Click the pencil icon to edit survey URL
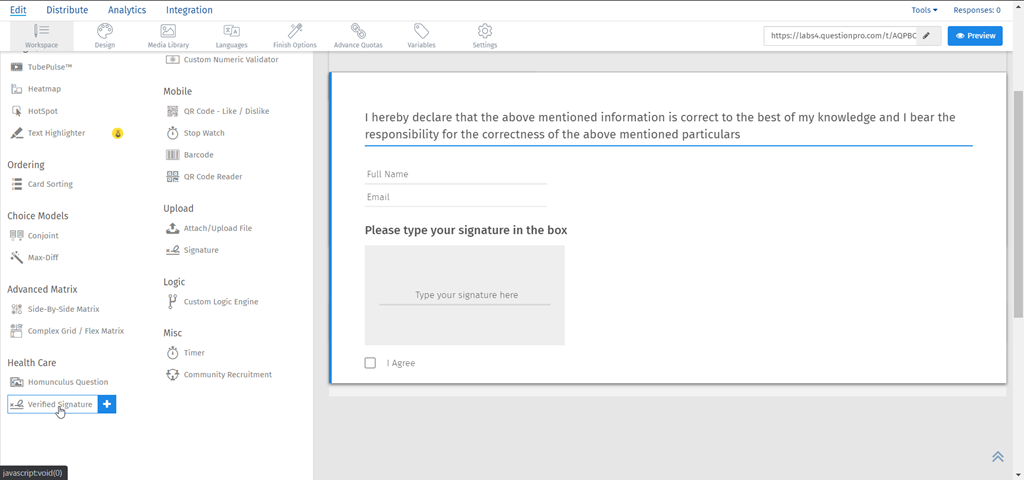 (926, 36)
